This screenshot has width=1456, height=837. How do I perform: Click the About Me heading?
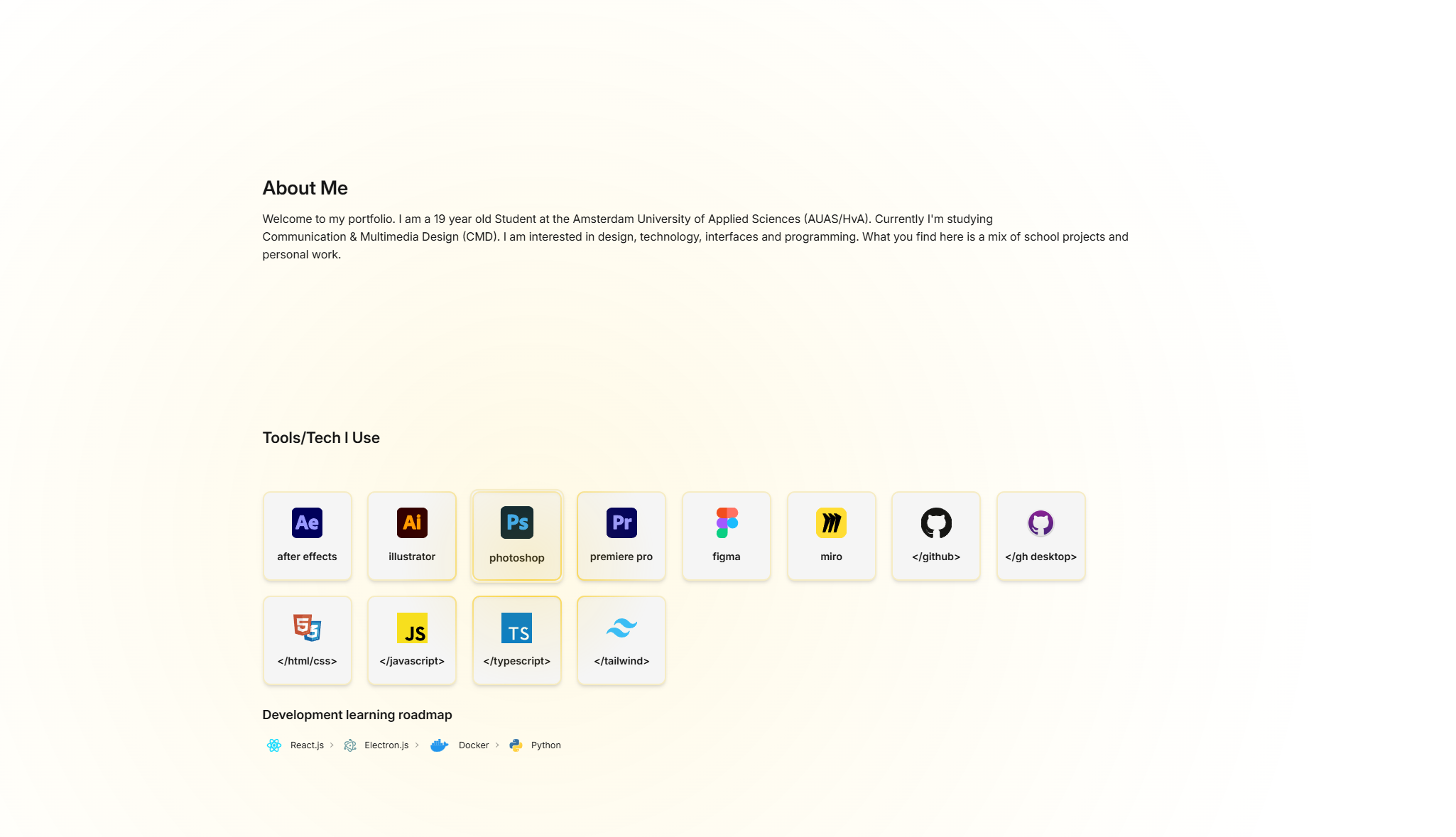305,188
